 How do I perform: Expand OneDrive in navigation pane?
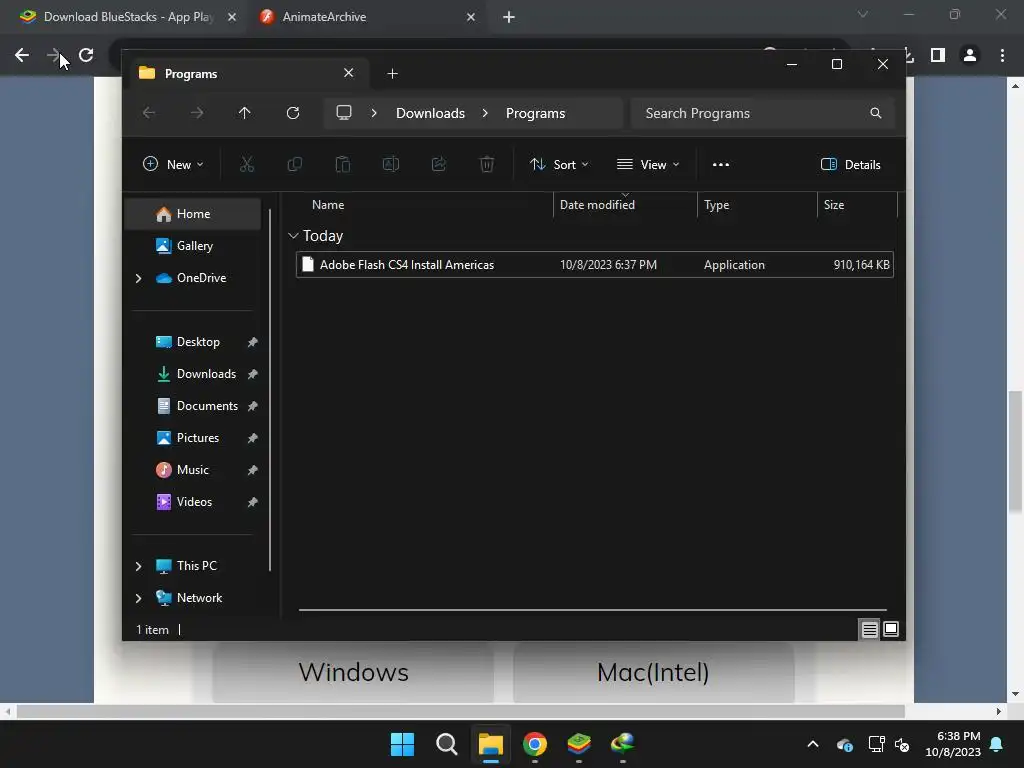(138, 278)
